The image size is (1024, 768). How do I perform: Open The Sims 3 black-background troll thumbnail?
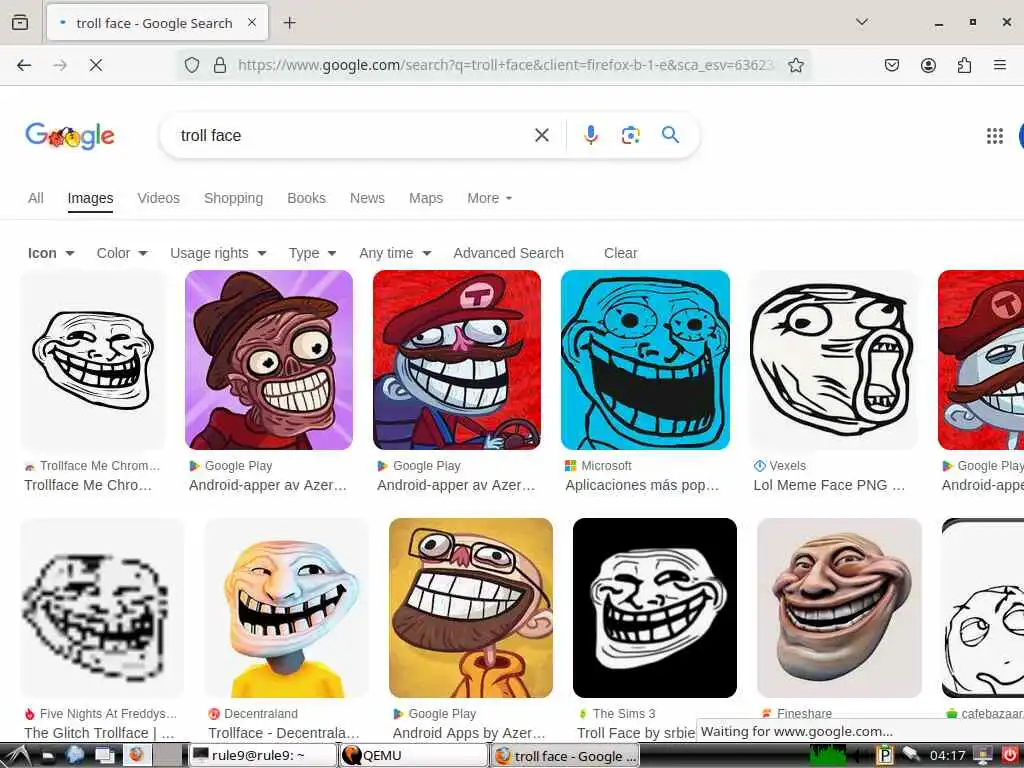(655, 608)
